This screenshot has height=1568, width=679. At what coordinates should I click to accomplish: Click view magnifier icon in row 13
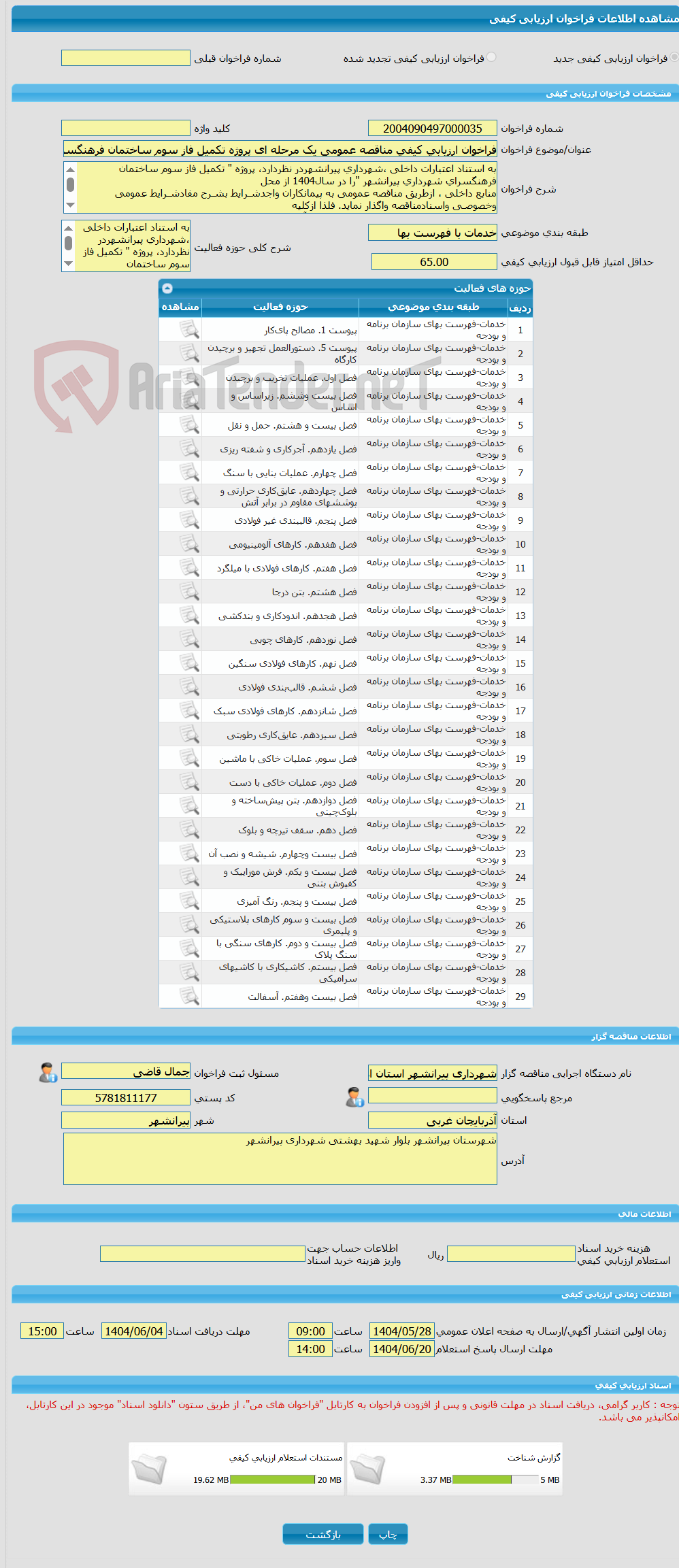point(188,616)
